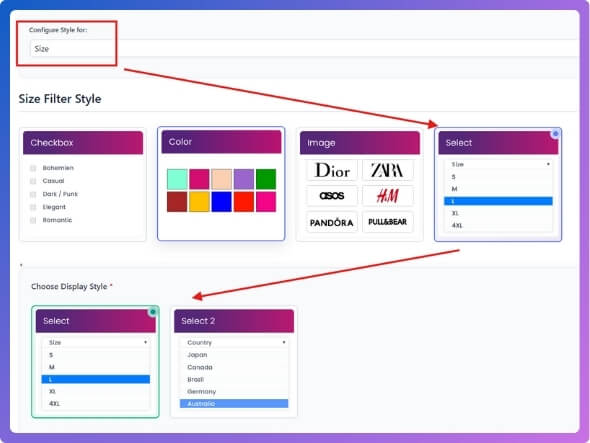Select the Select display style card header

click(x=96, y=321)
